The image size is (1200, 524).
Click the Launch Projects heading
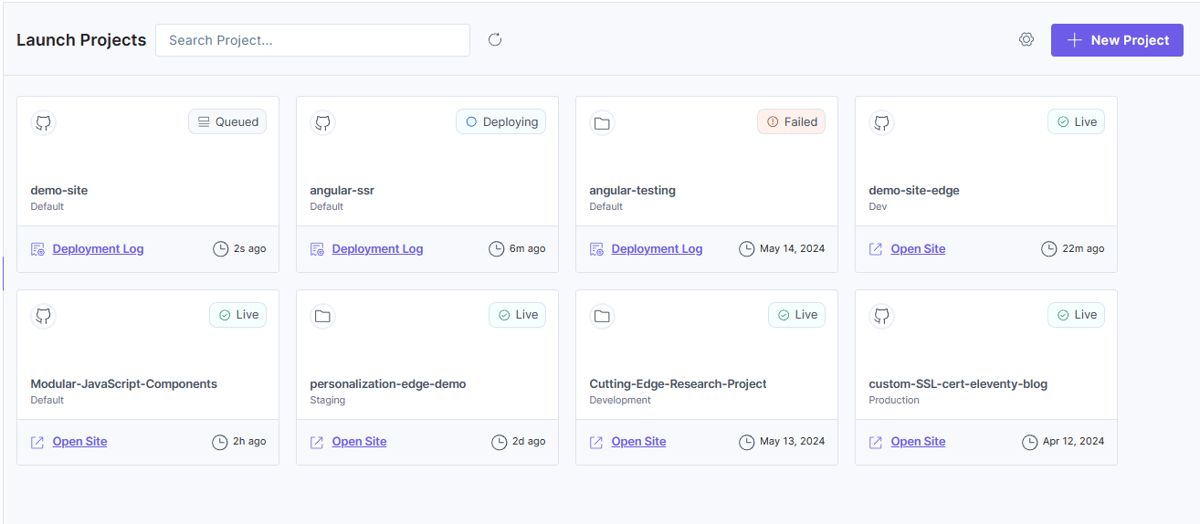click(81, 40)
